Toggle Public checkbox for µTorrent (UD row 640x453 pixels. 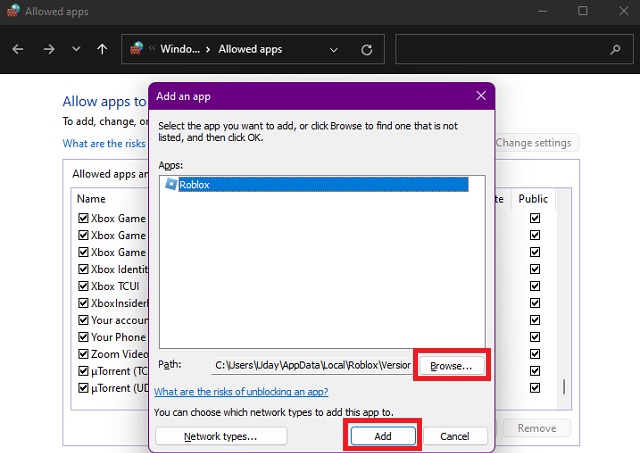(x=535, y=388)
